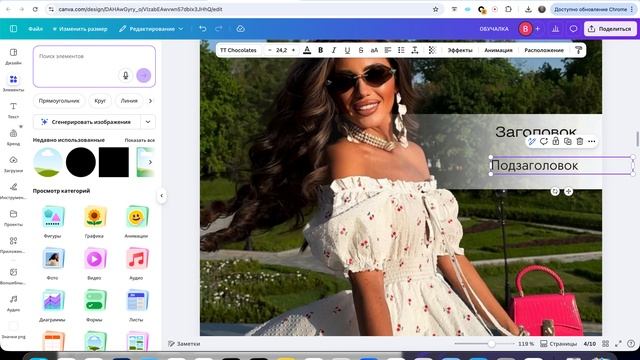Screen dimensions: 640x360
Task: Open the more options ellipsis on text
Action: (x=592, y=142)
